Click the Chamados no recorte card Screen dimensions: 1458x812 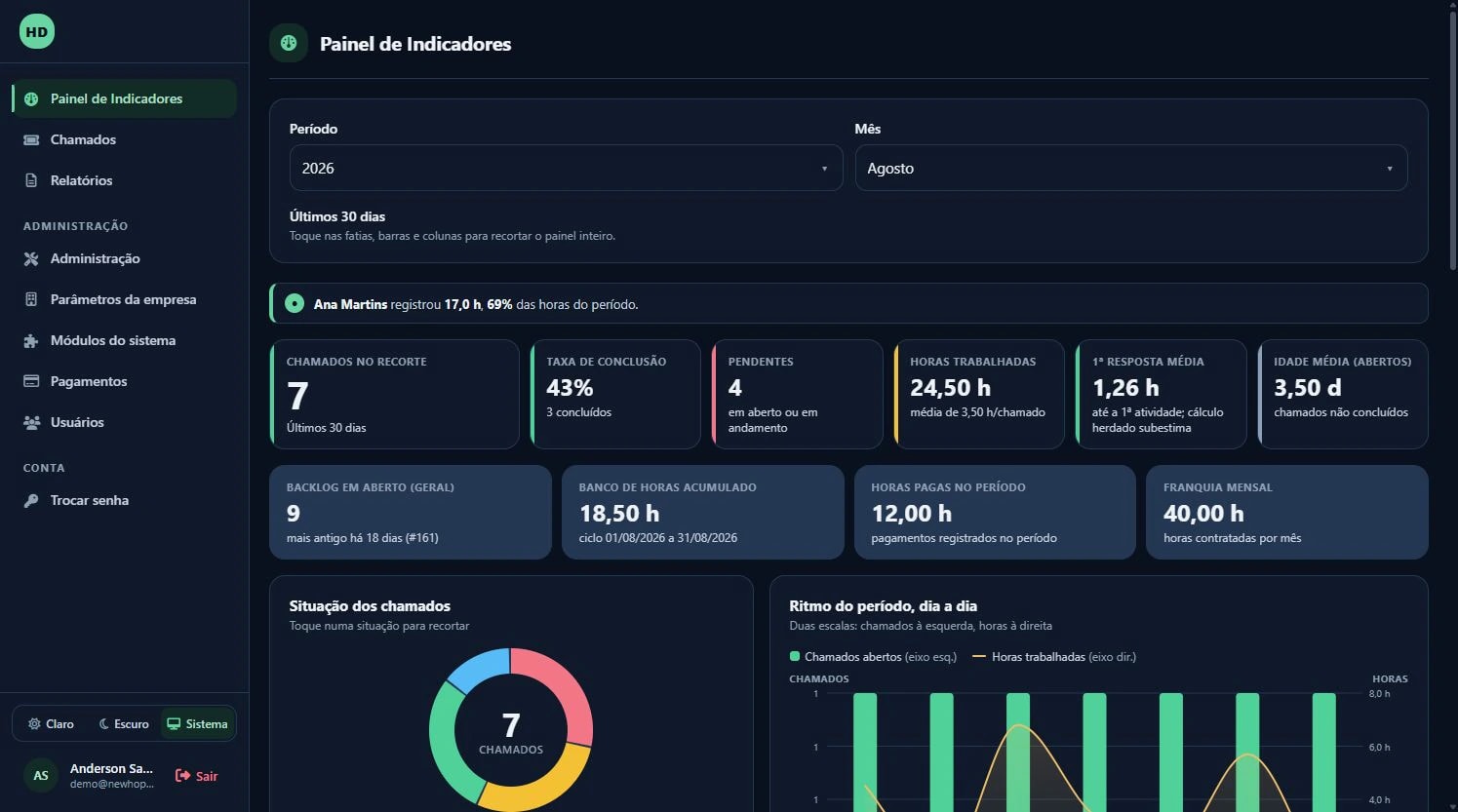pos(395,394)
